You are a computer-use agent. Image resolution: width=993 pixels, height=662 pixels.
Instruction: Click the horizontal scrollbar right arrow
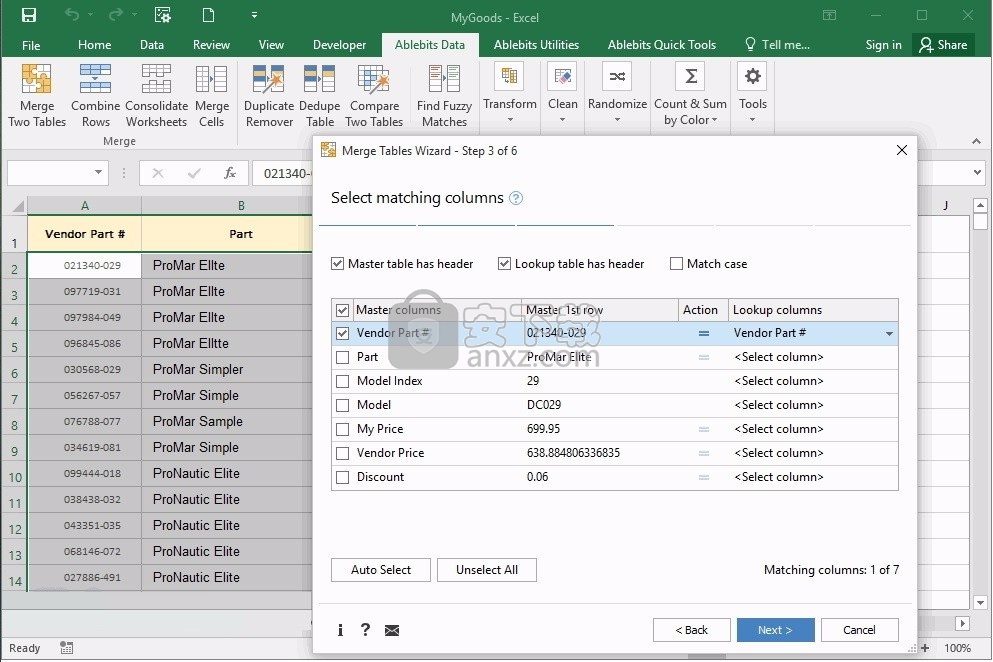(x=963, y=623)
